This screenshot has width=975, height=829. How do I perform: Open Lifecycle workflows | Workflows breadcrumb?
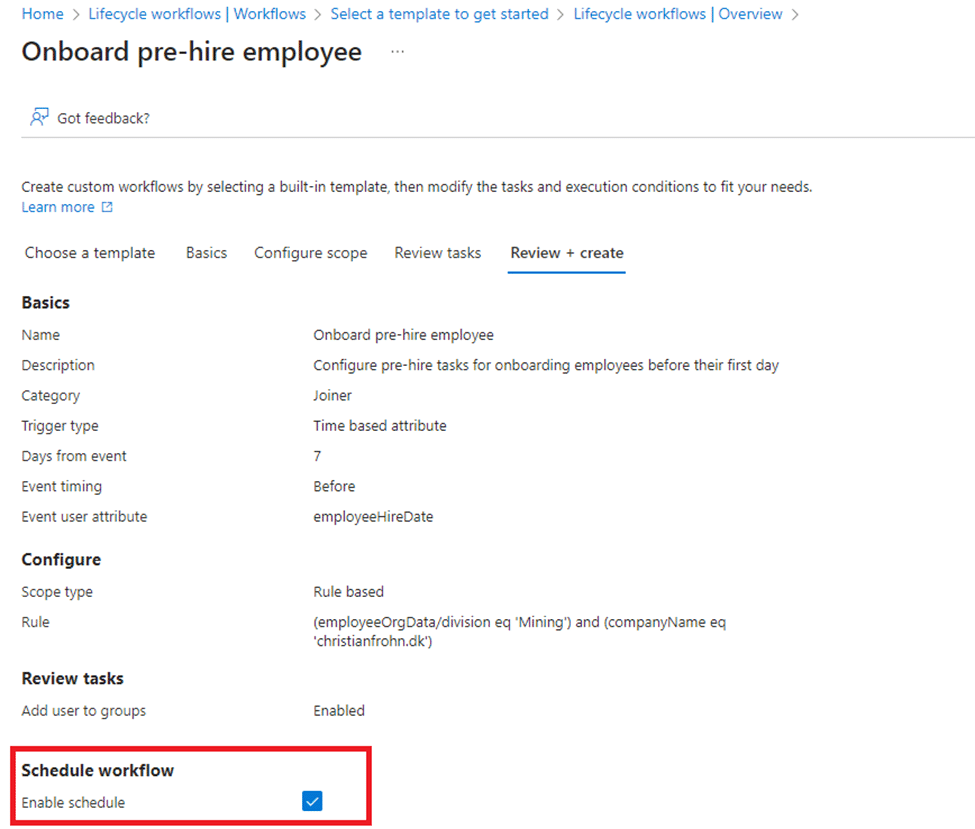pyautogui.click(x=197, y=14)
